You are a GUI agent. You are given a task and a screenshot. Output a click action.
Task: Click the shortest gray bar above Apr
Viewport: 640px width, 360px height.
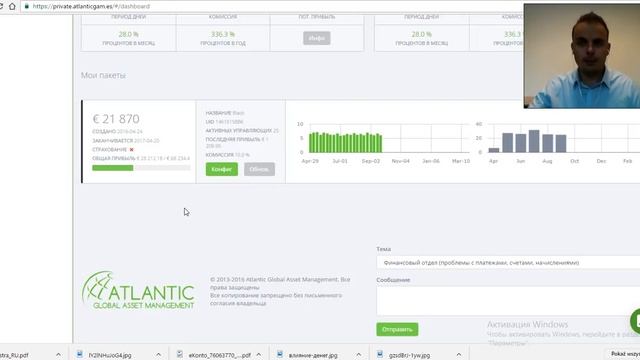click(x=494, y=150)
